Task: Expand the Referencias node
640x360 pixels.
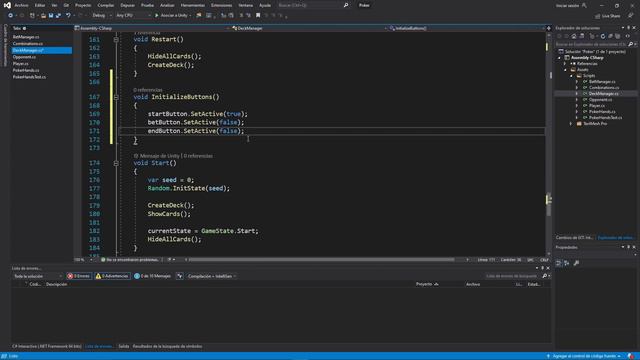Action: click(565, 64)
